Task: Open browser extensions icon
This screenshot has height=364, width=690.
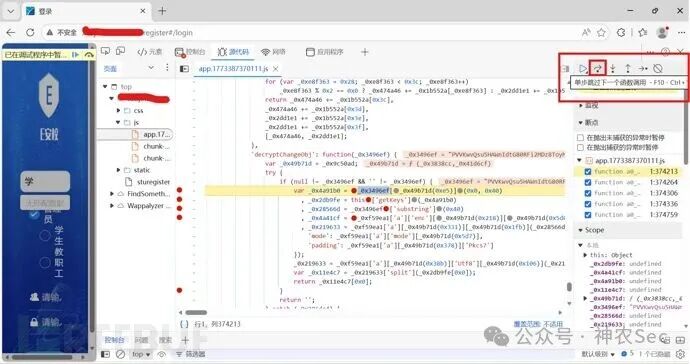Action: tap(621, 32)
